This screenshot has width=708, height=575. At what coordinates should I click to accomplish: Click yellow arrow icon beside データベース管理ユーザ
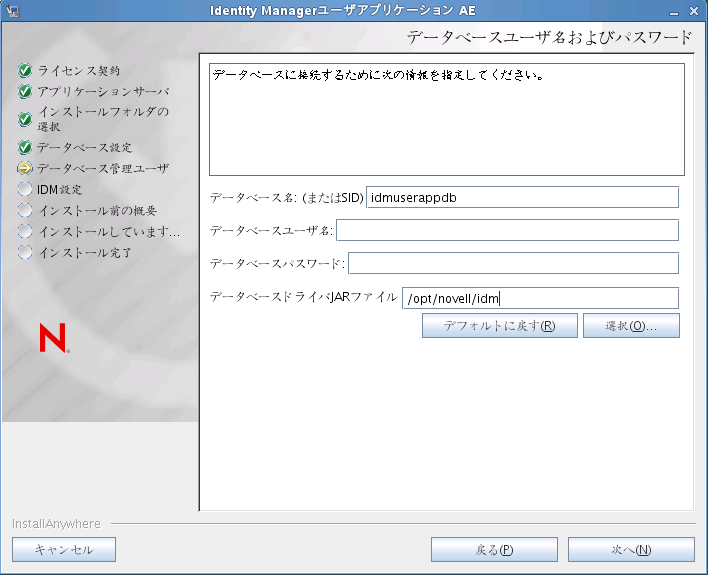[25, 168]
